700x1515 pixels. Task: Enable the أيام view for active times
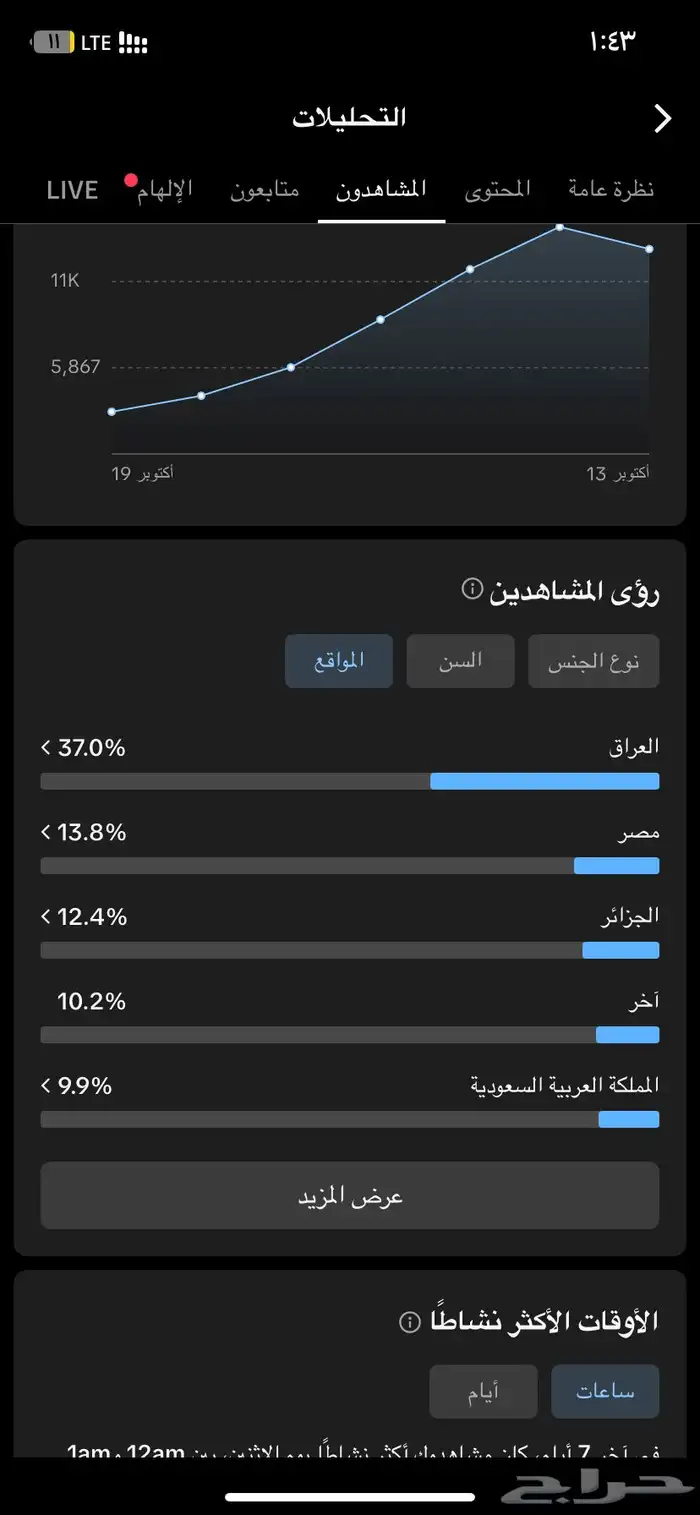[x=483, y=1391]
